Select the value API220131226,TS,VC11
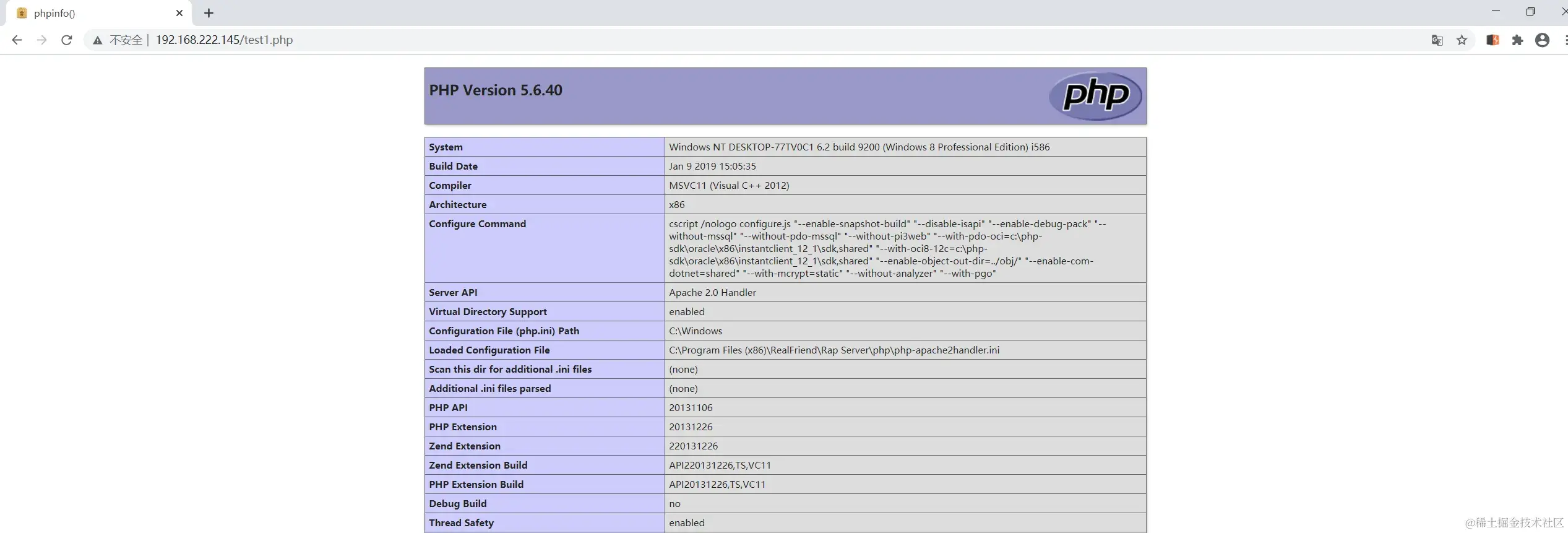1568x533 pixels. (x=720, y=466)
